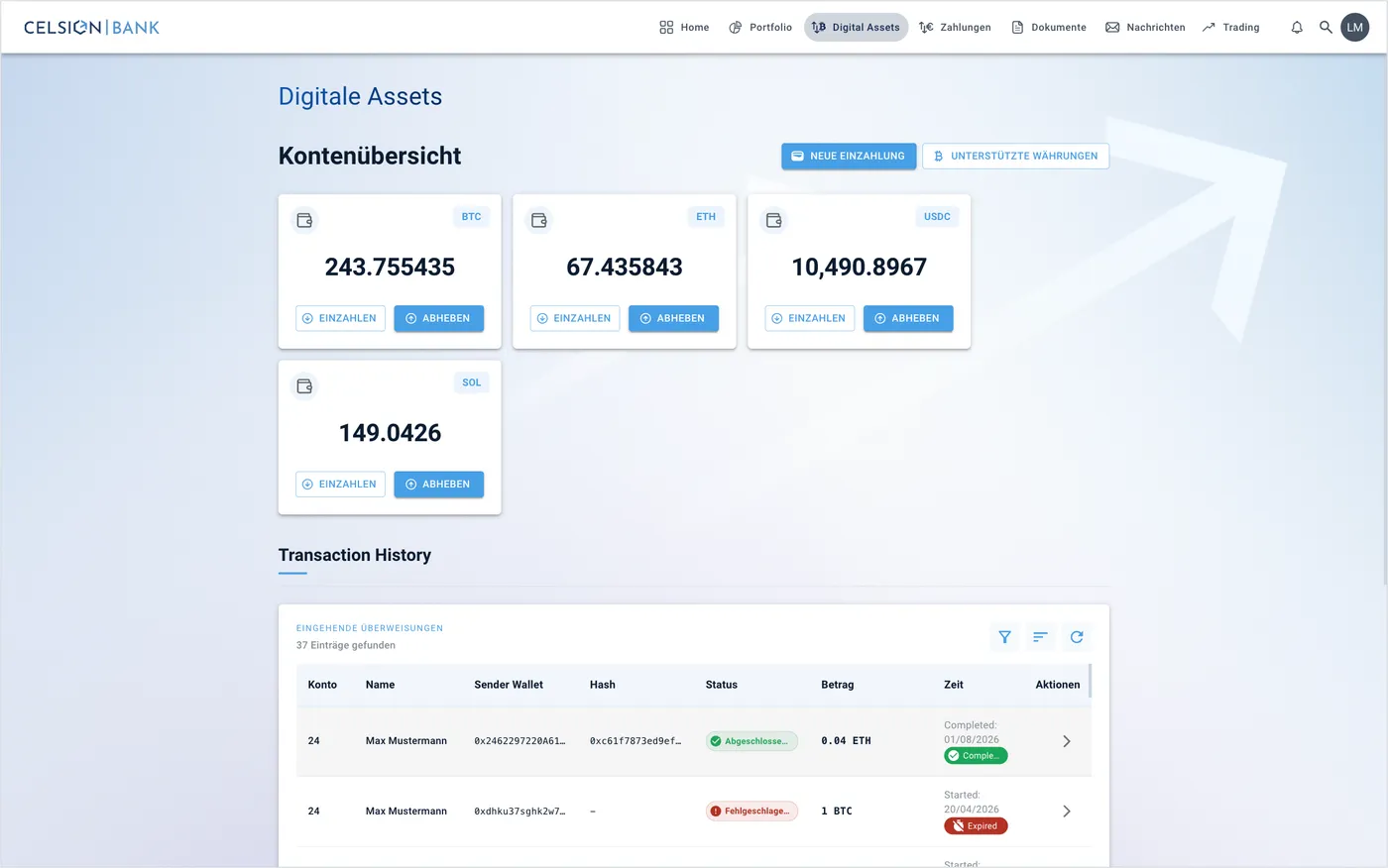The width and height of the screenshot is (1388, 868).
Task: Click Einzahlen on the SOL card
Action: pyautogui.click(x=340, y=484)
